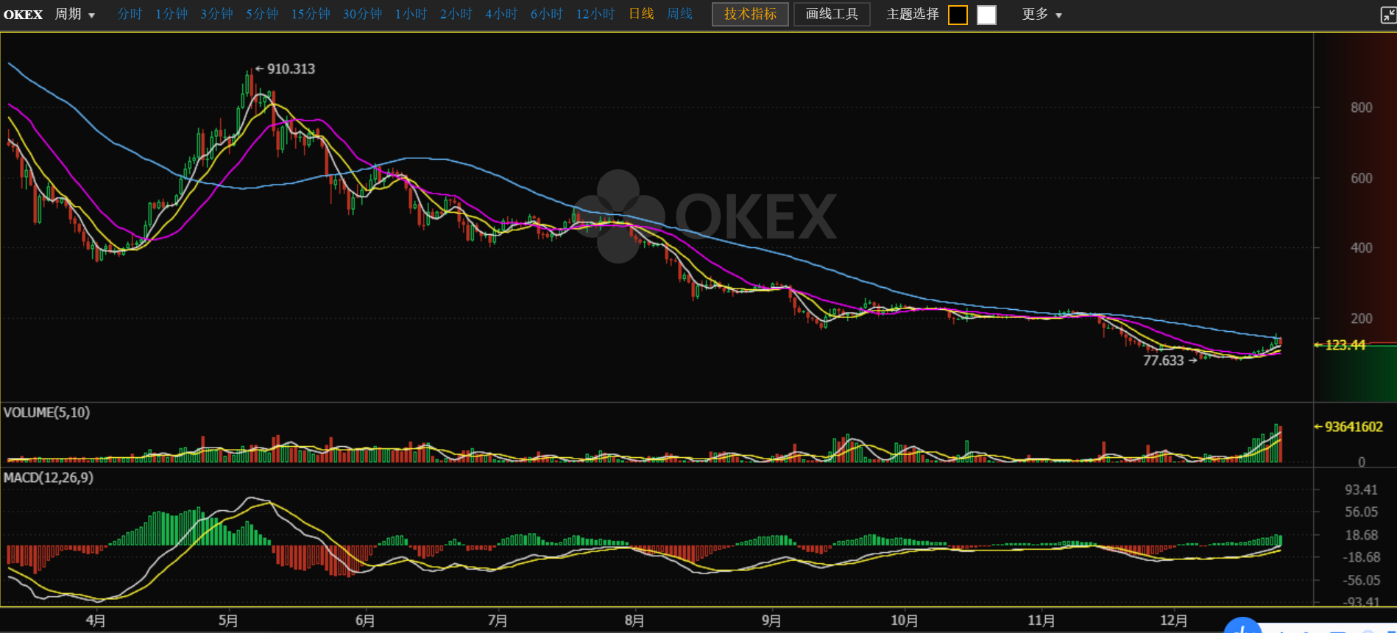Choose the 4小时 interval
Image resolution: width=1397 pixels, height=633 pixels.
pos(501,14)
